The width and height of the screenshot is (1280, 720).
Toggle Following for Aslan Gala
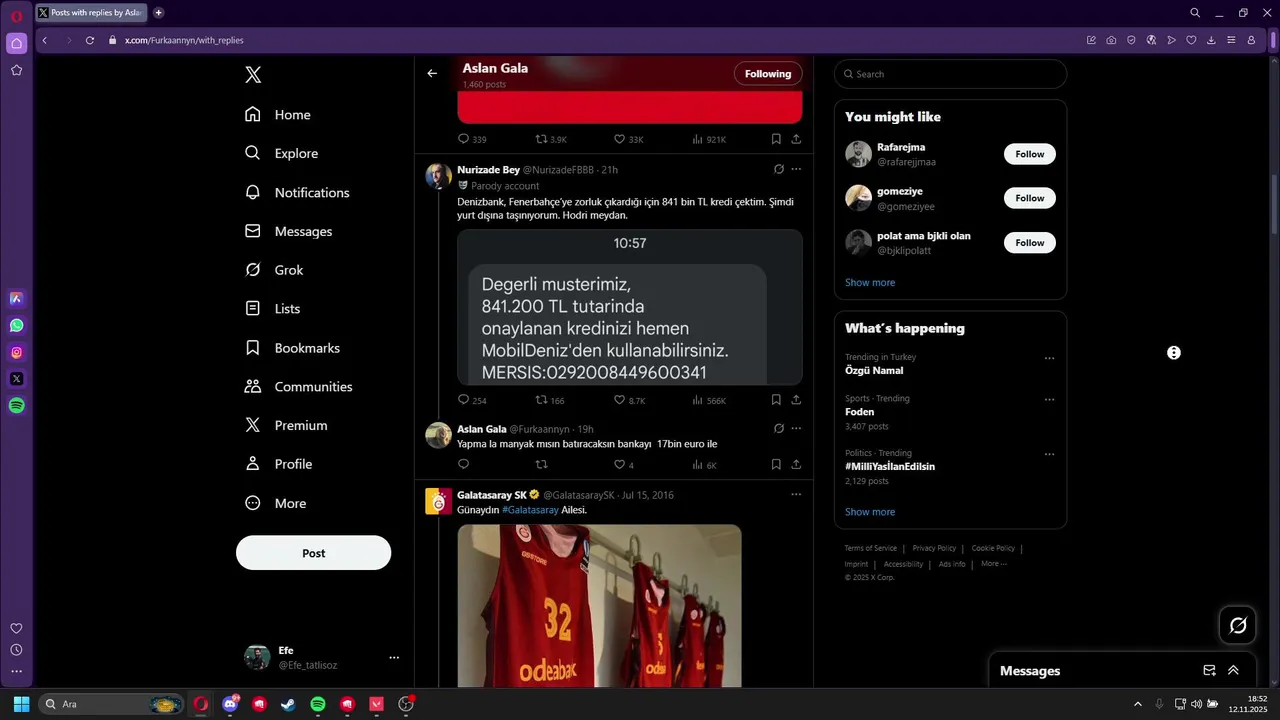click(x=768, y=73)
